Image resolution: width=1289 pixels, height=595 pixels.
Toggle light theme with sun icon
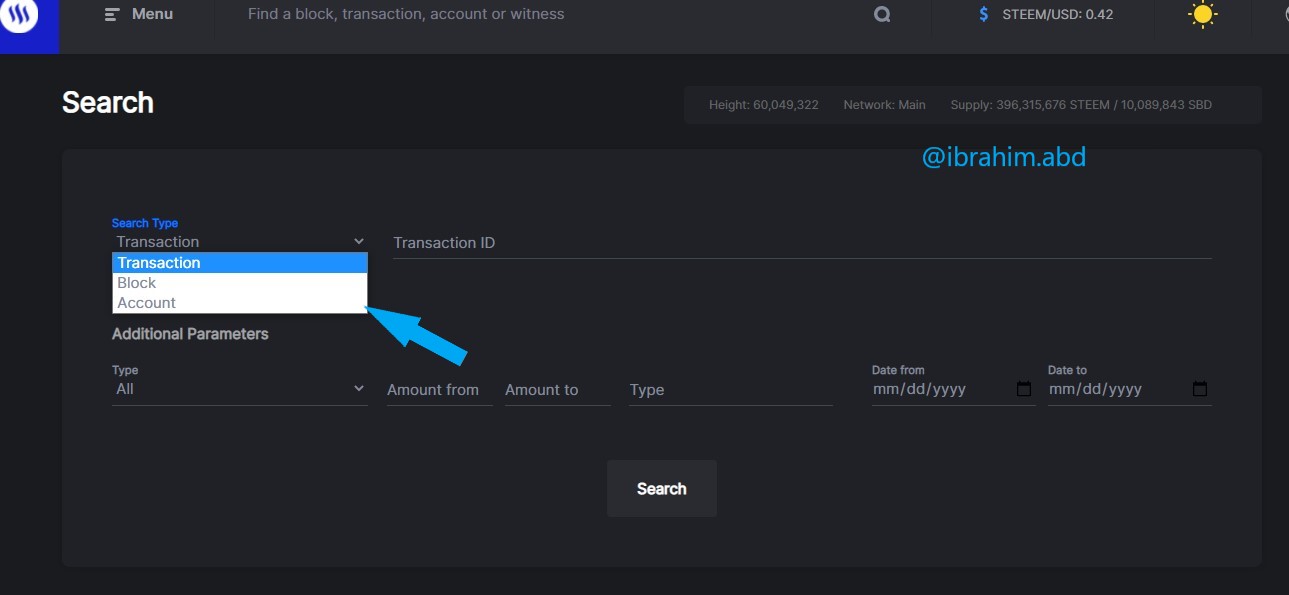[x=1202, y=15]
